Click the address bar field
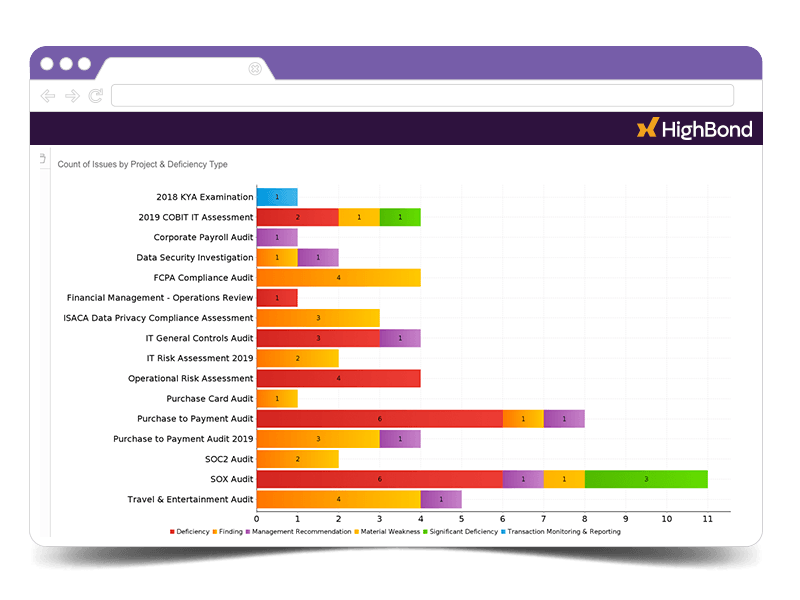 coord(421,96)
